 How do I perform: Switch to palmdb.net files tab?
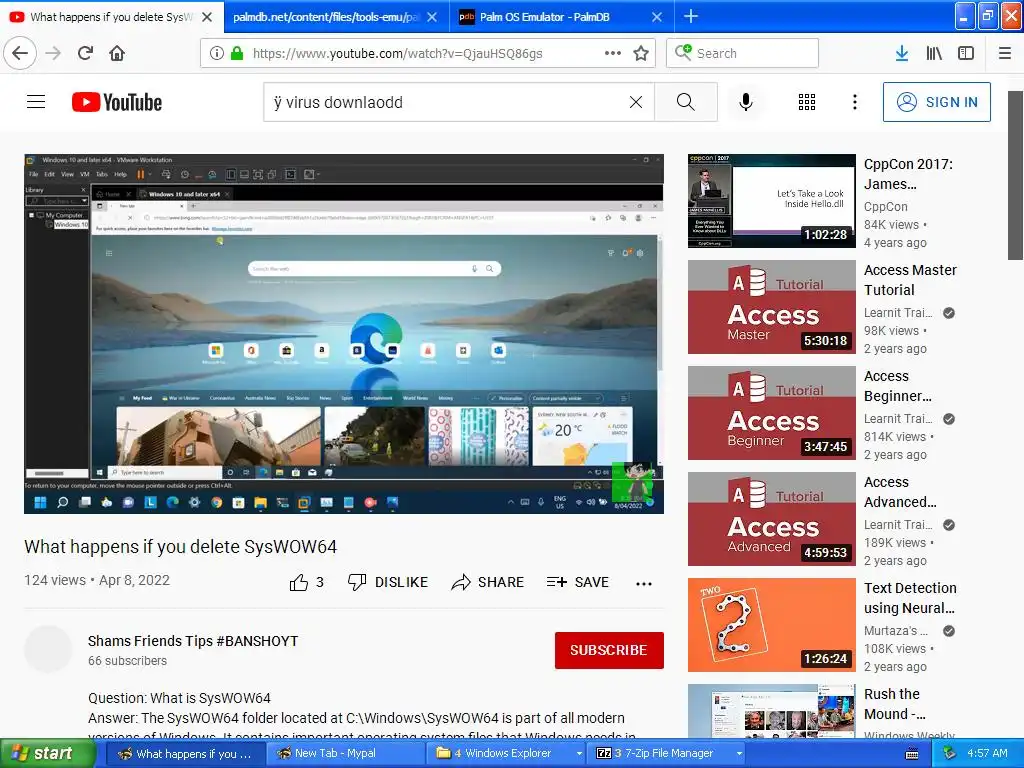point(325,17)
